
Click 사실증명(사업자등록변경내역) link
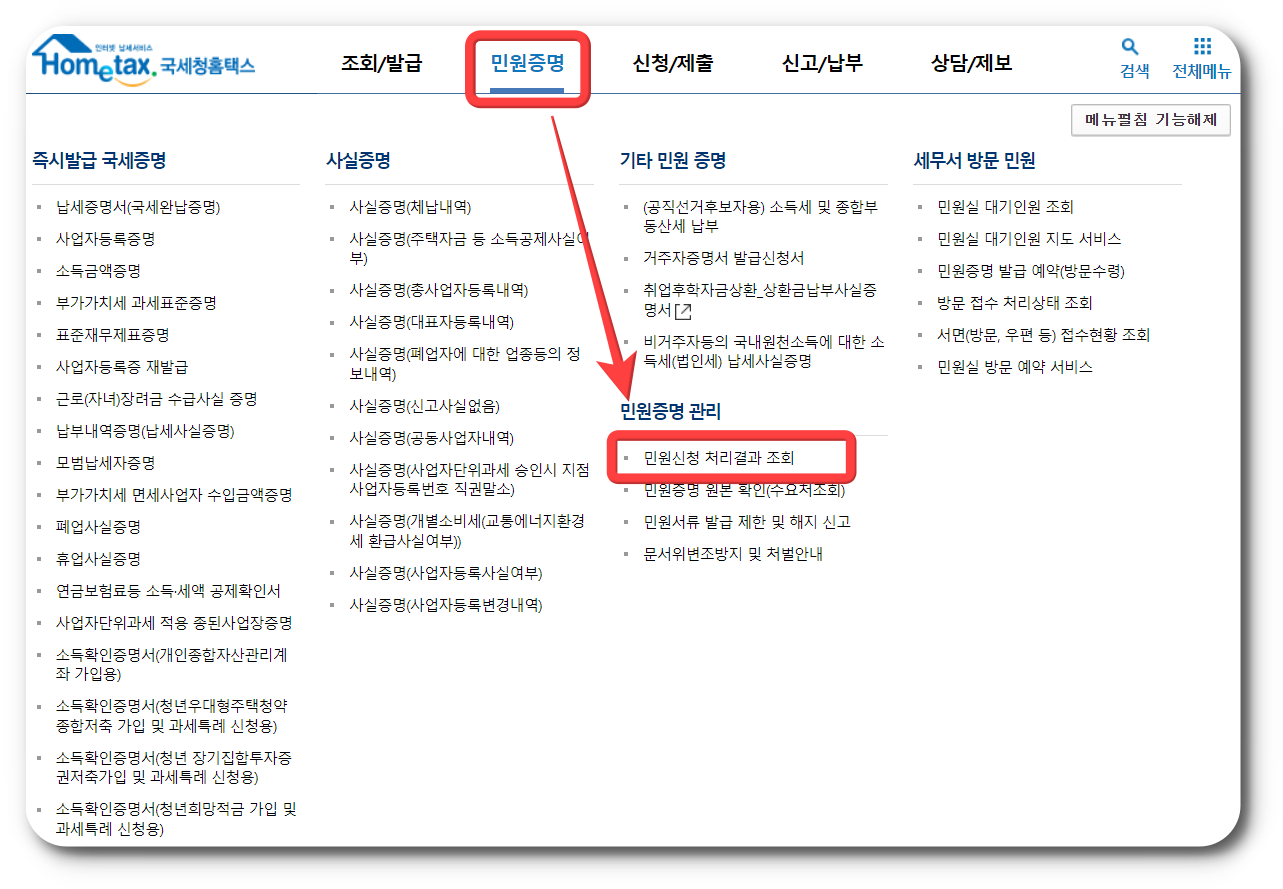(445, 604)
